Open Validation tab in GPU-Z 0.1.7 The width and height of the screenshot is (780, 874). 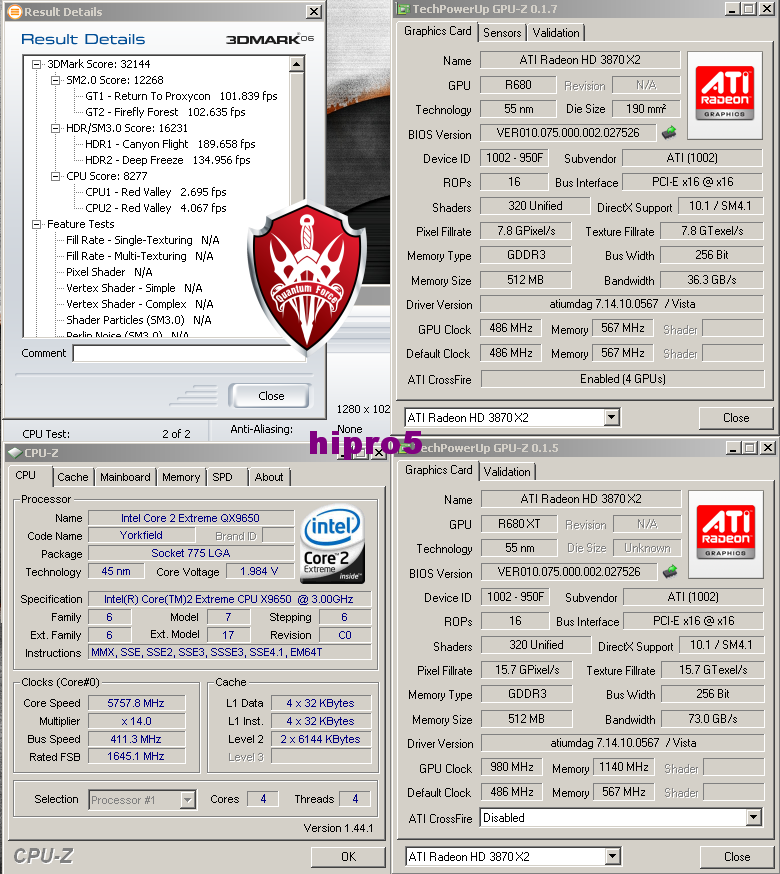(556, 33)
